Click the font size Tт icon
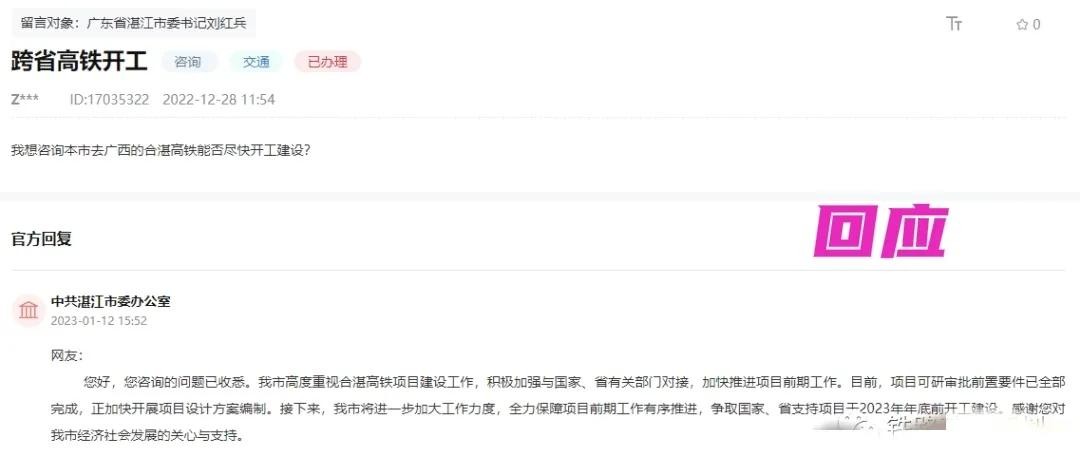The height and width of the screenshot is (476, 1080). click(x=954, y=24)
